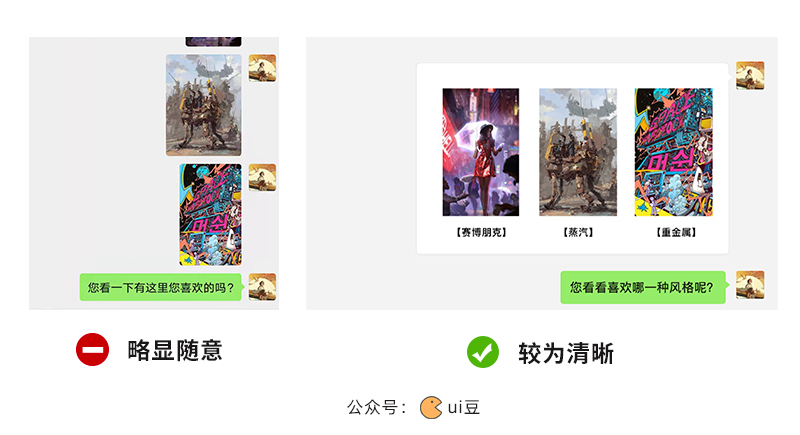The width and height of the screenshot is (800, 435).
Task: Click the 【蒸汽】 caption label
Action: point(578,233)
